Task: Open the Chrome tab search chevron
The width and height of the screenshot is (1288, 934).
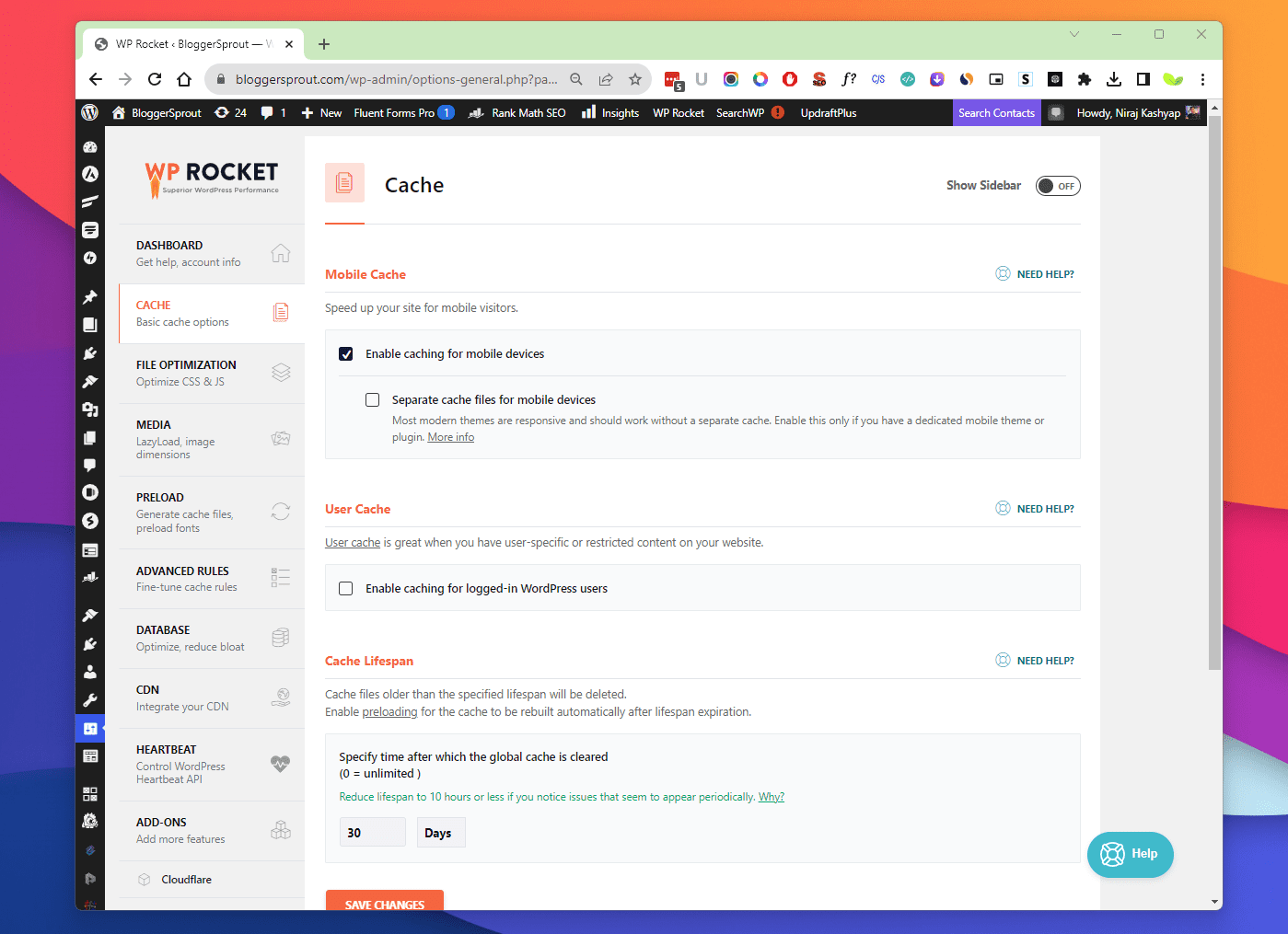Action: pyautogui.click(x=1074, y=35)
